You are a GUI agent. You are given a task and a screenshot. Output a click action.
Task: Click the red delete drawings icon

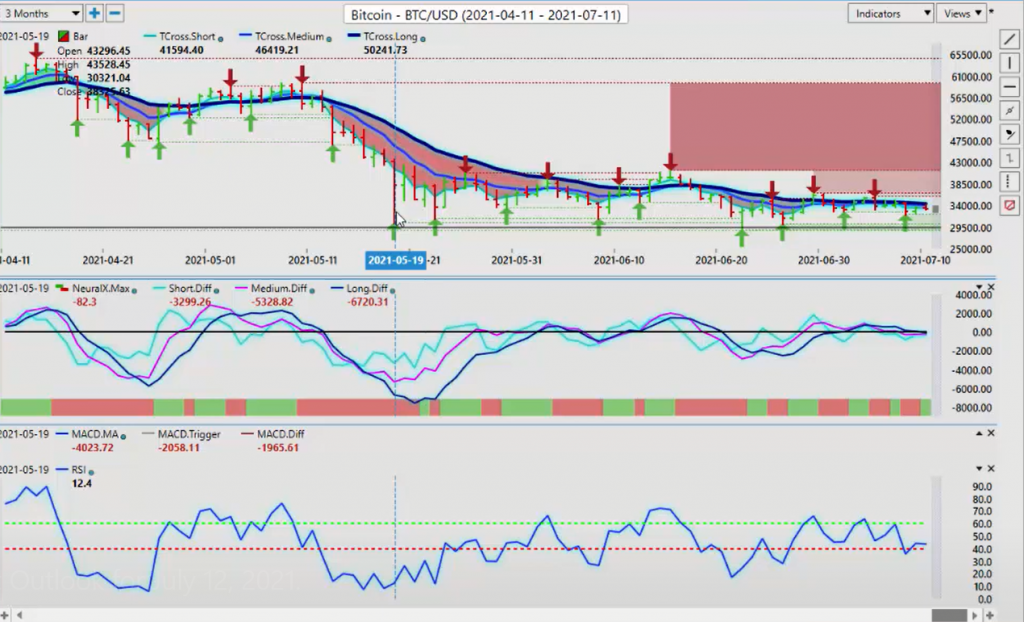pyautogui.click(x=1010, y=206)
